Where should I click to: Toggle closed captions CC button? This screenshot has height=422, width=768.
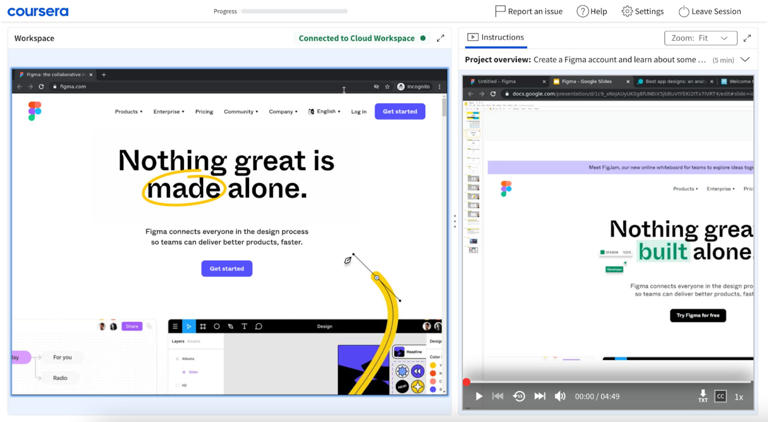point(720,397)
